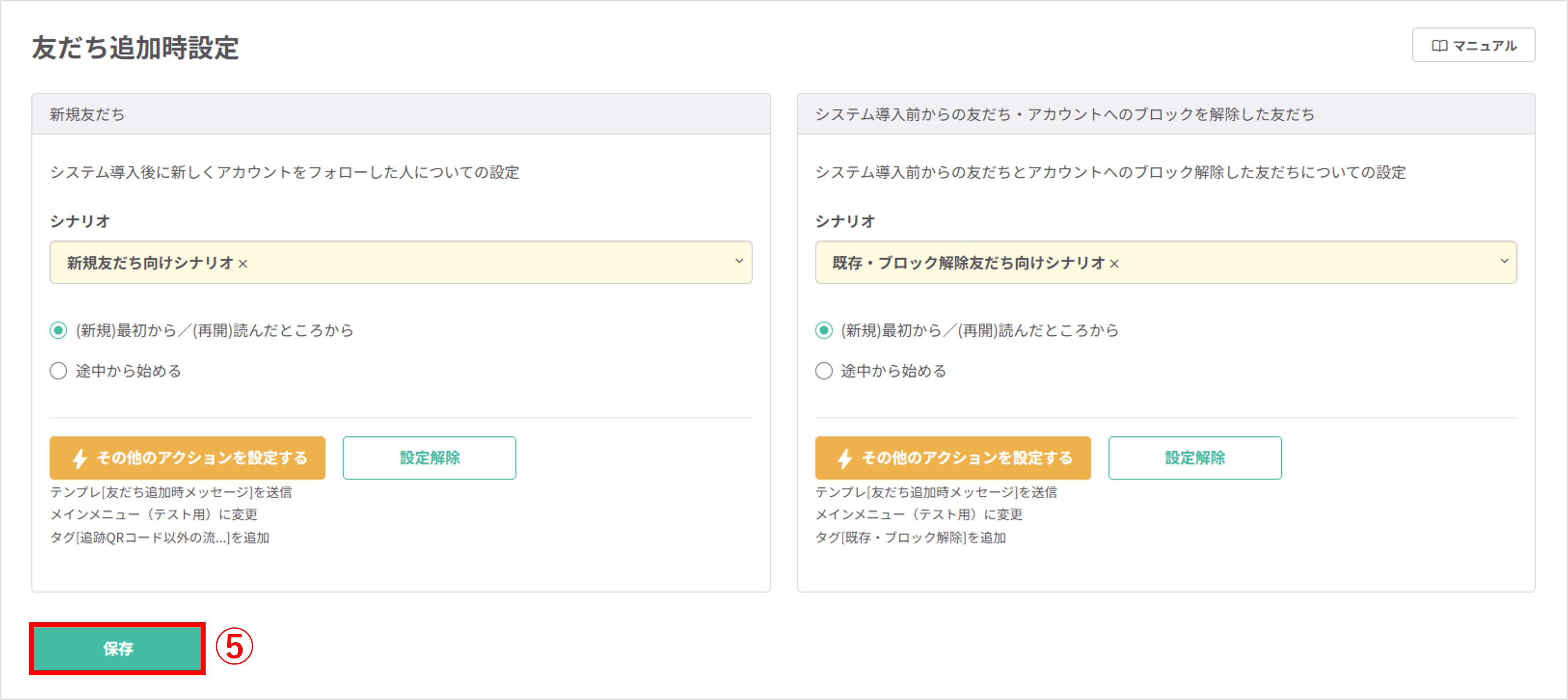
Task: Click text タグ[追跡QRコード以外の流...]を追加
Action: pos(159,537)
